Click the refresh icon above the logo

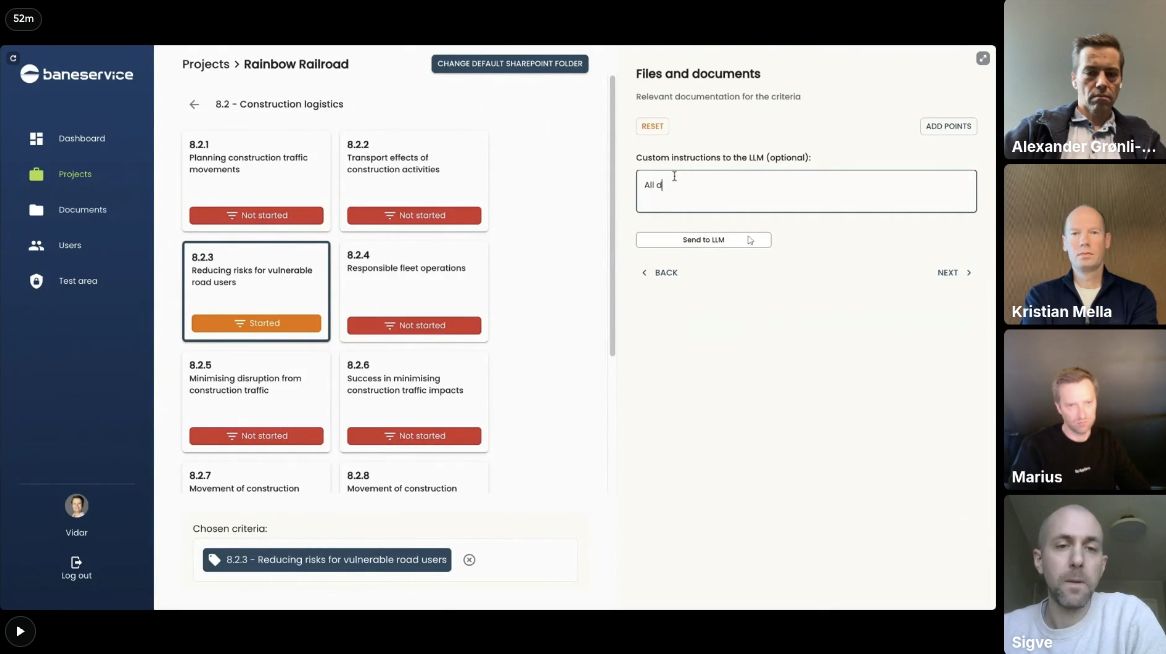[13, 58]
